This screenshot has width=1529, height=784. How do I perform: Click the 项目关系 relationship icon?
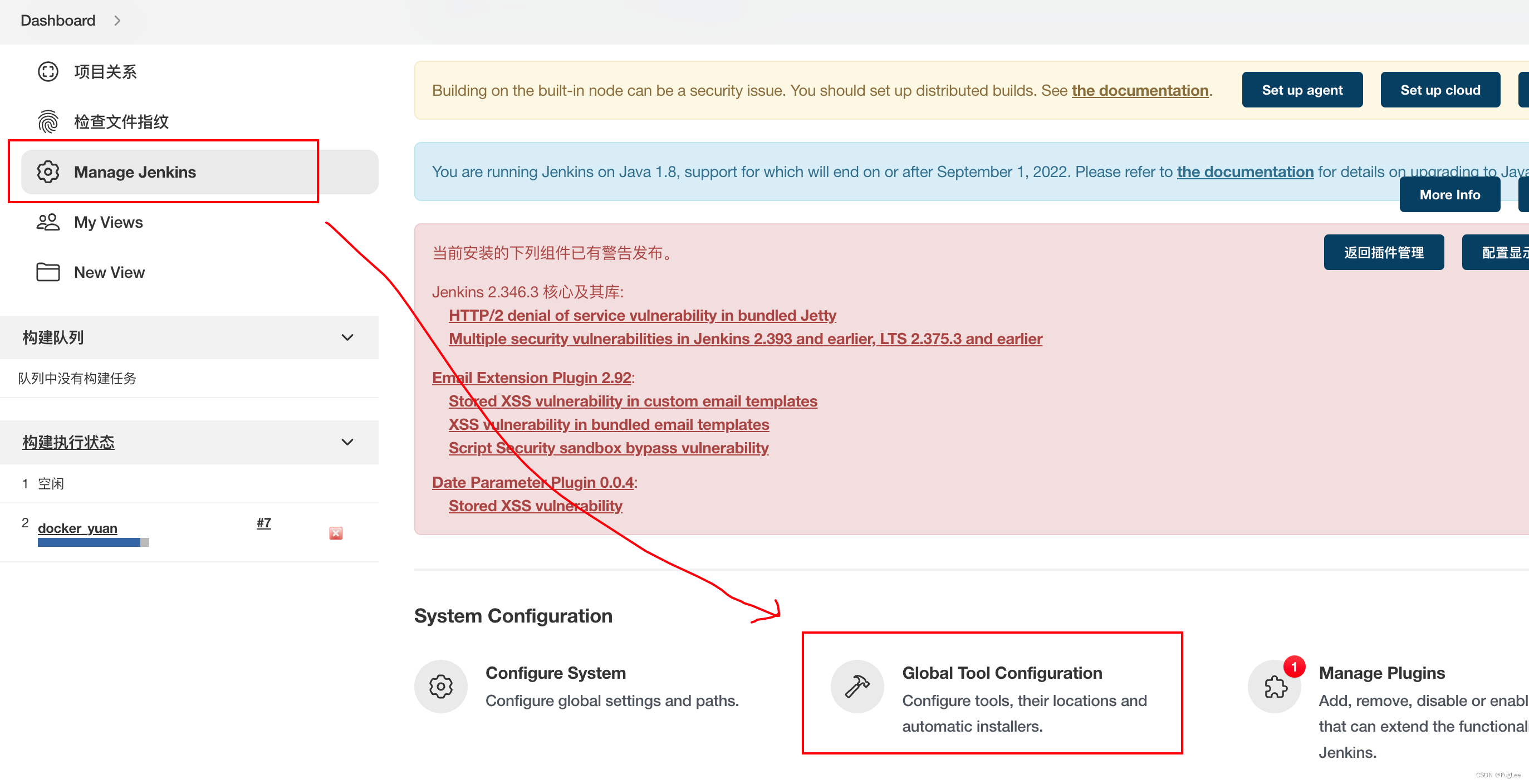(47, 73)
